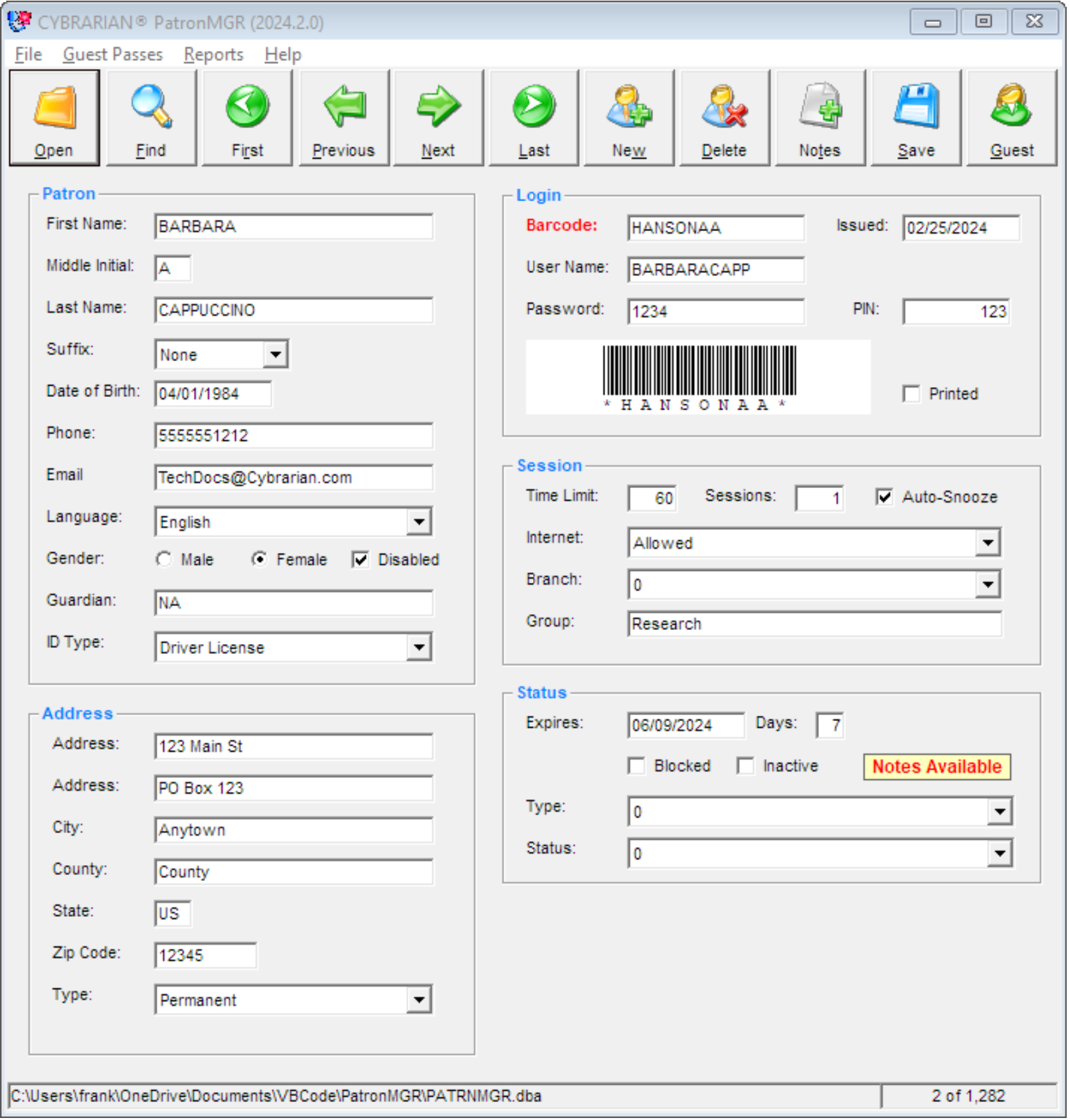Click the First Name field

click(294, 227)
